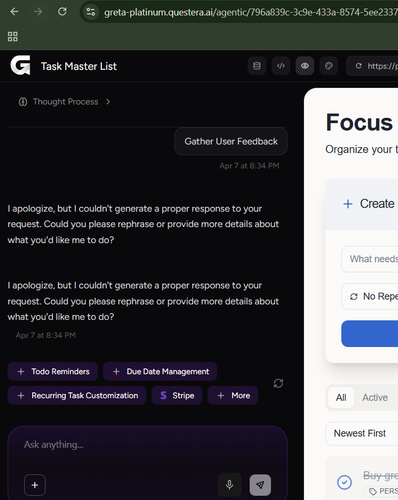Go forward using the browser forward arrow
398x500 pixels.
click(x=38, y=12)
